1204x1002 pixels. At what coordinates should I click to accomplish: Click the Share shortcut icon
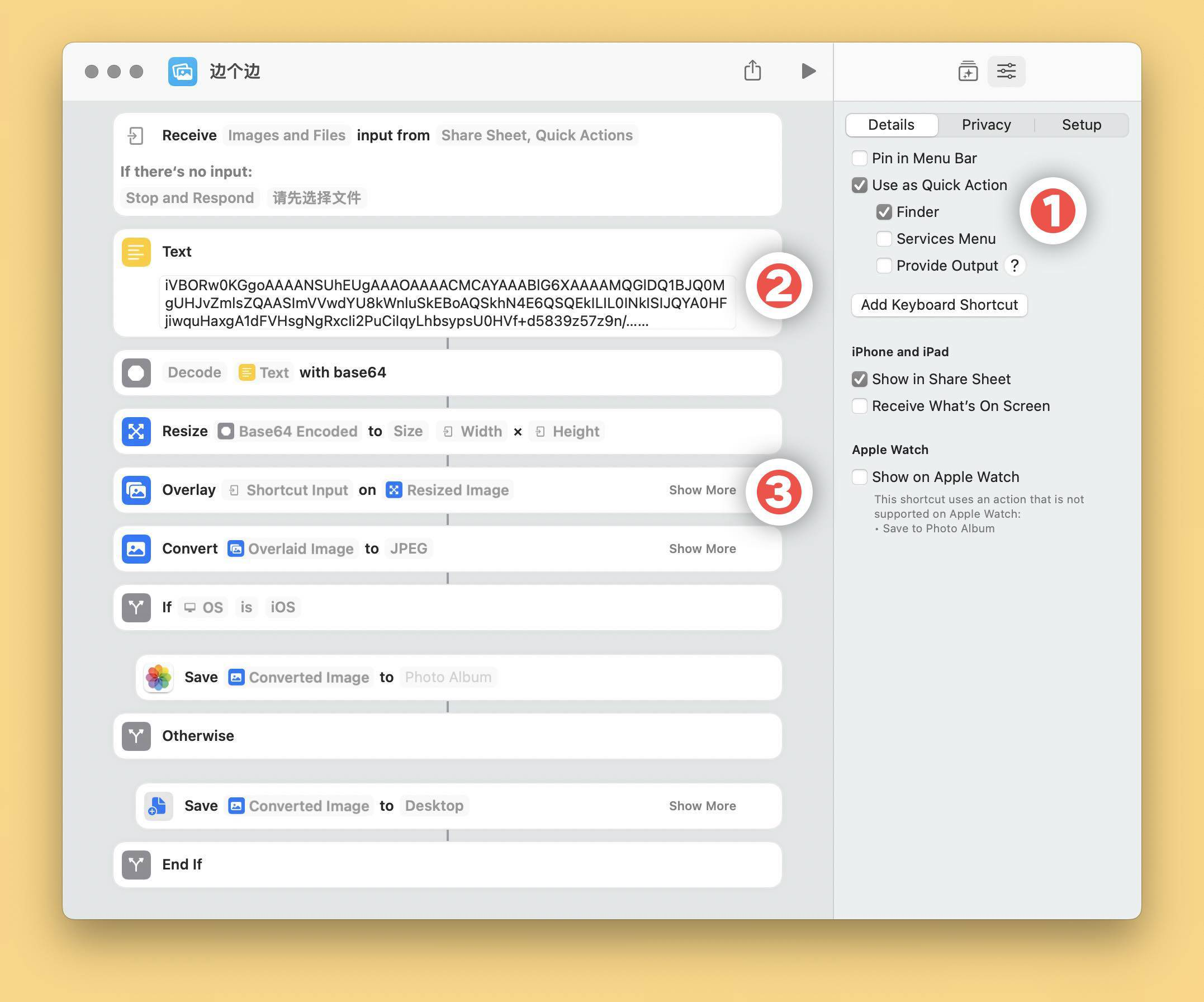click(752, 71)
